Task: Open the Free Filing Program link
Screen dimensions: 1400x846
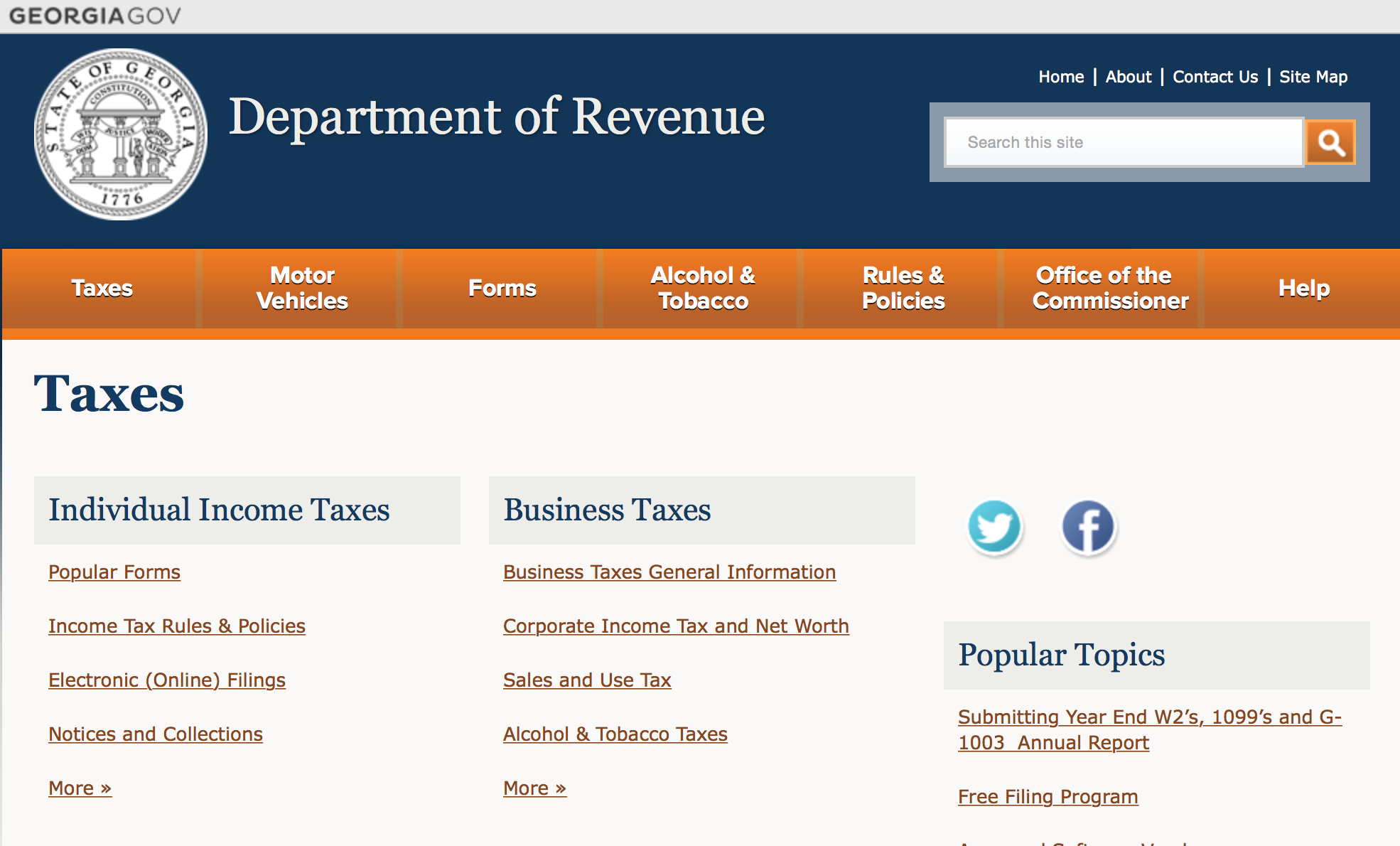Action: 1048,797
